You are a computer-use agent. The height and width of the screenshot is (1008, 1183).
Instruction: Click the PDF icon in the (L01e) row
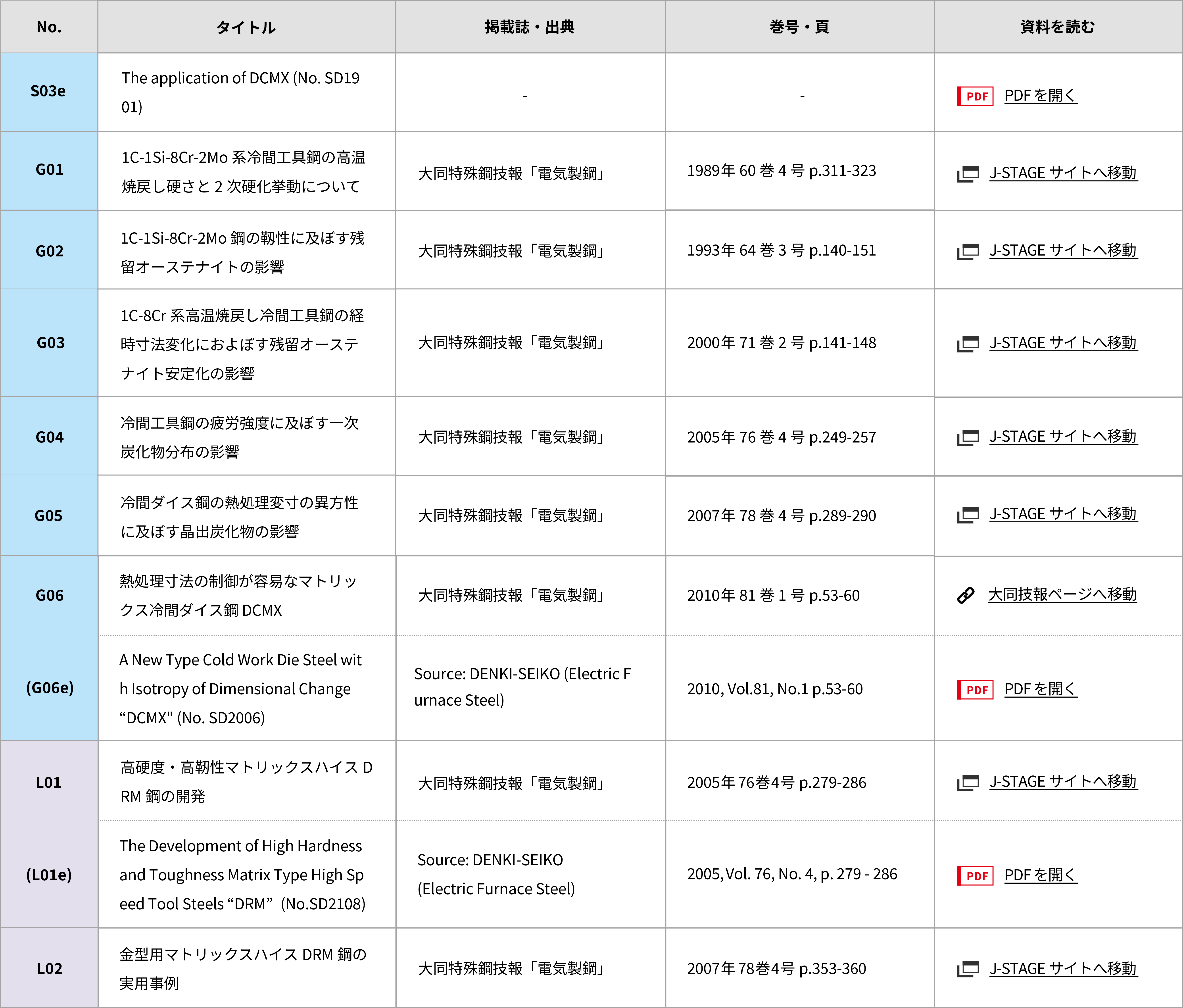click(x=975, y=876)
